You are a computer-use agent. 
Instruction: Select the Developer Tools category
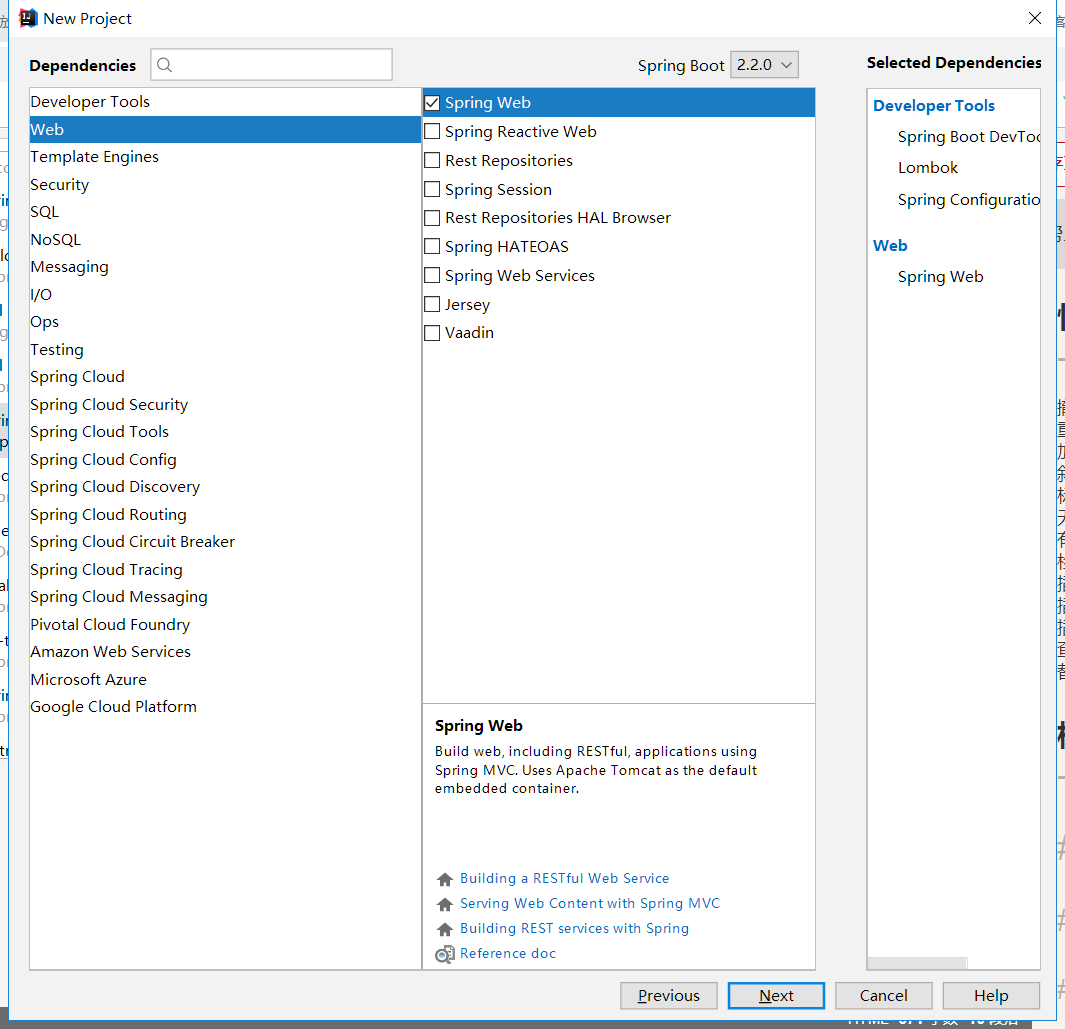click(225, 102)
